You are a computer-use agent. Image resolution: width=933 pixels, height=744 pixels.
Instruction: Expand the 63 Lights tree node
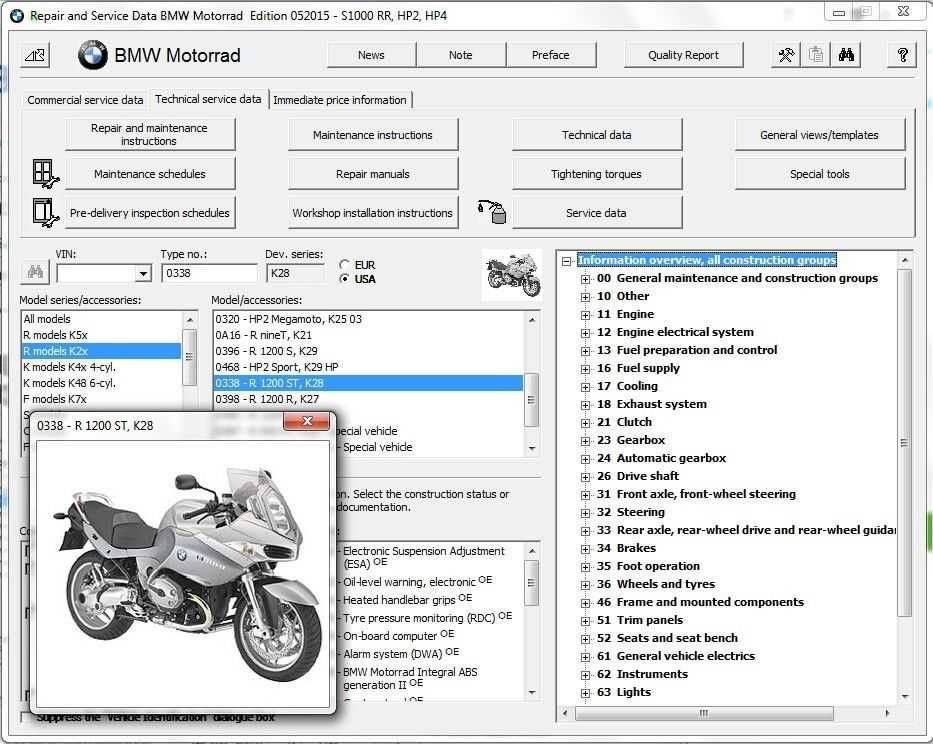pyautogui.click(x=586, y=693)
